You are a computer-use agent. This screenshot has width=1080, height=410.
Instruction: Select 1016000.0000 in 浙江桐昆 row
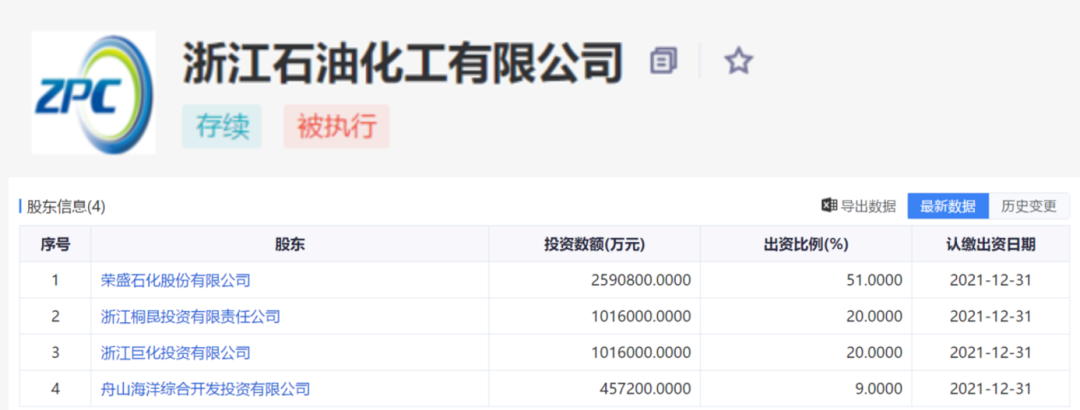point(594,316)
